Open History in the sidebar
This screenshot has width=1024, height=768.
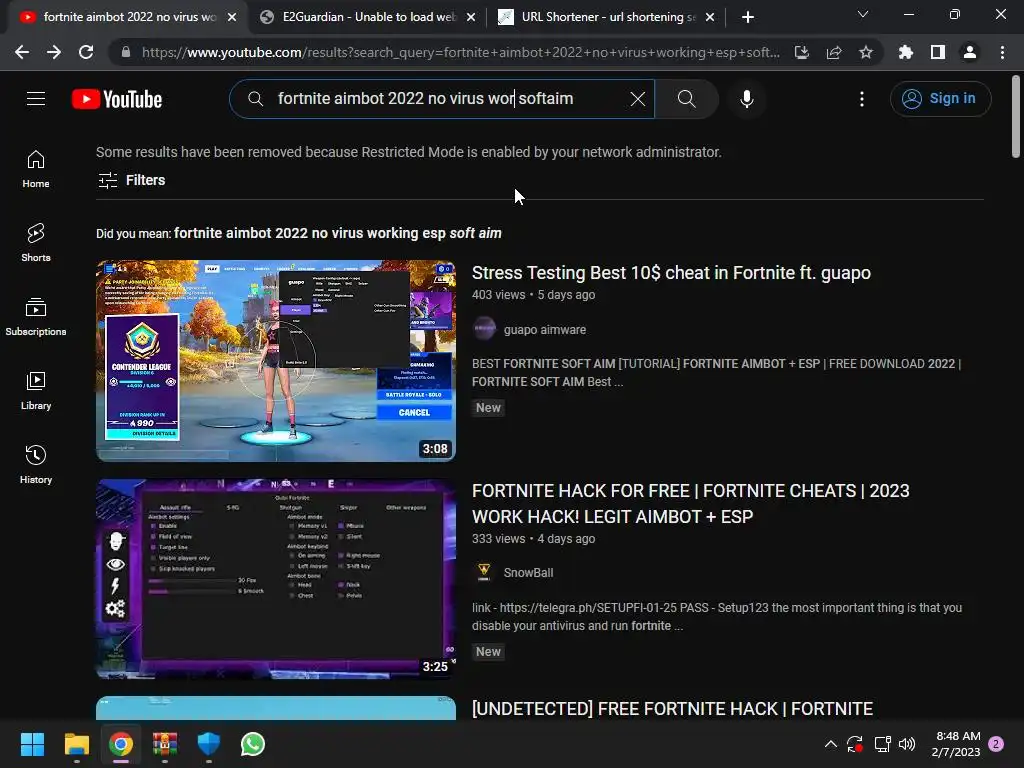[x=36, y=464]
